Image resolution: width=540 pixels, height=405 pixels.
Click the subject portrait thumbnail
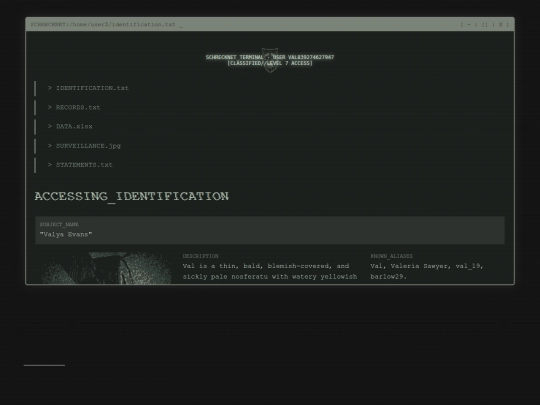(x=106, y=268)
